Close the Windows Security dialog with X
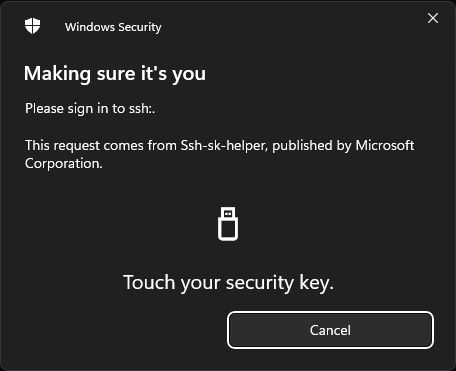 click(x=433, y=18)
